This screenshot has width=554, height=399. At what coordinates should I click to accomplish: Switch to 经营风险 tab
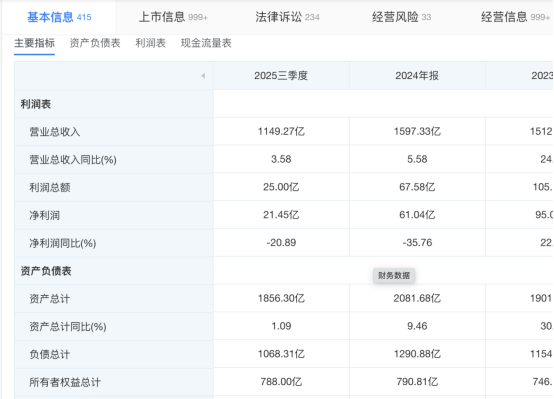(x=401, y=17)
